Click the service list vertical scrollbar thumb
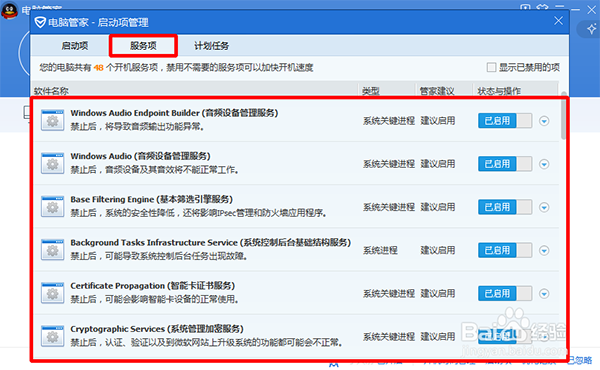 point(563,115)
